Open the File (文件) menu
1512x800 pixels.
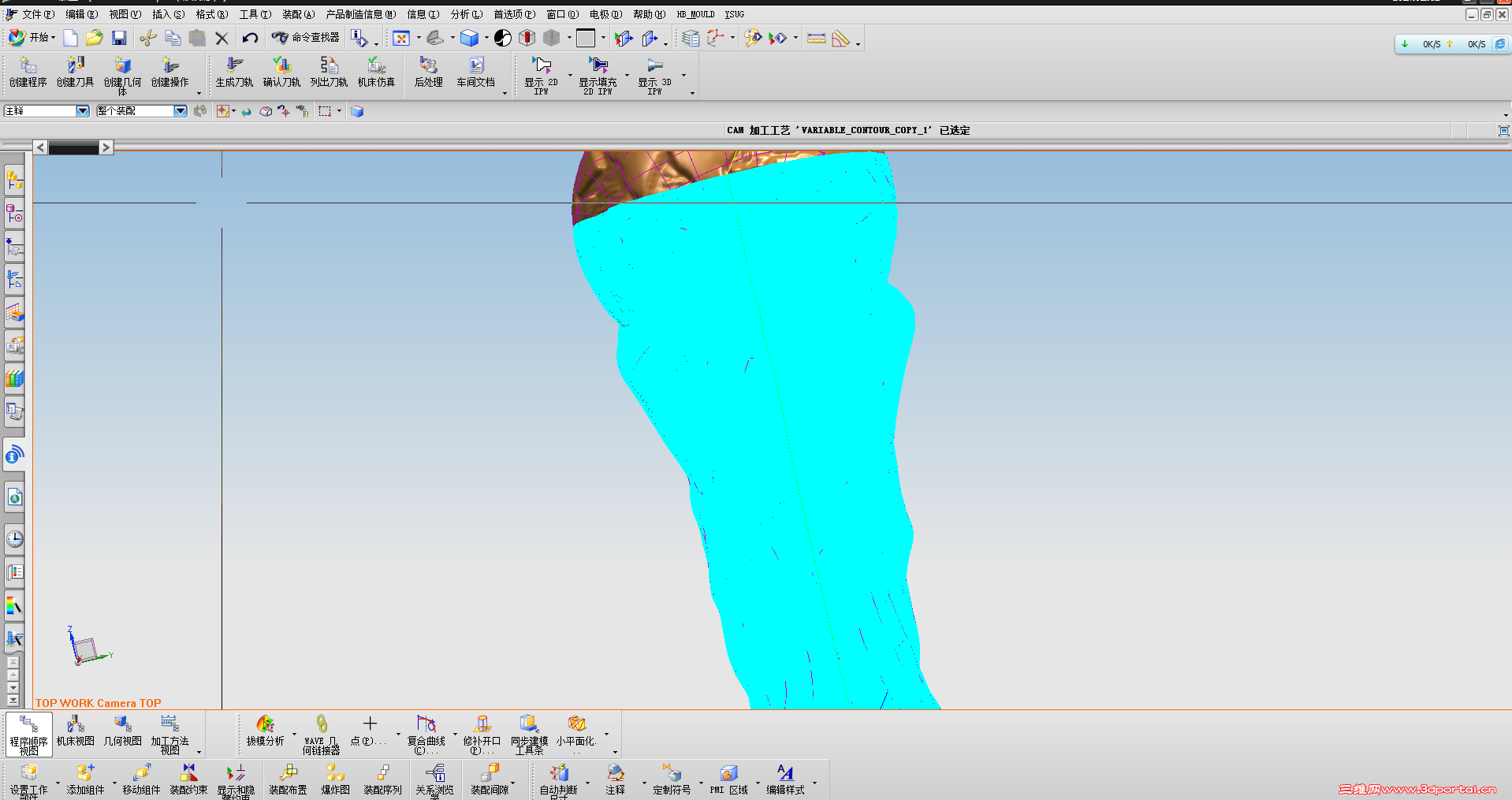38,14
